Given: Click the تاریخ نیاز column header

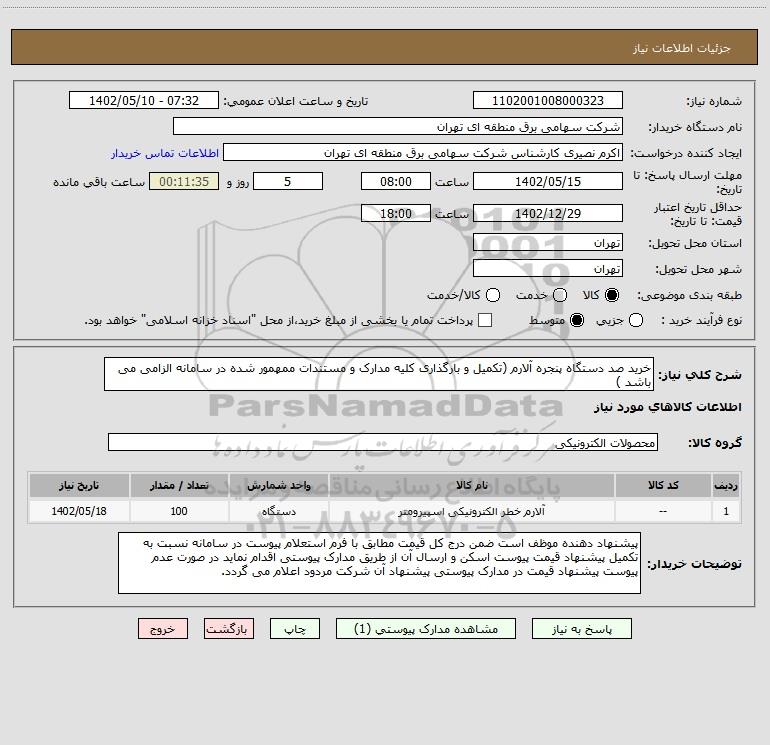Looking at the screenshot, I should pos(79,485).
